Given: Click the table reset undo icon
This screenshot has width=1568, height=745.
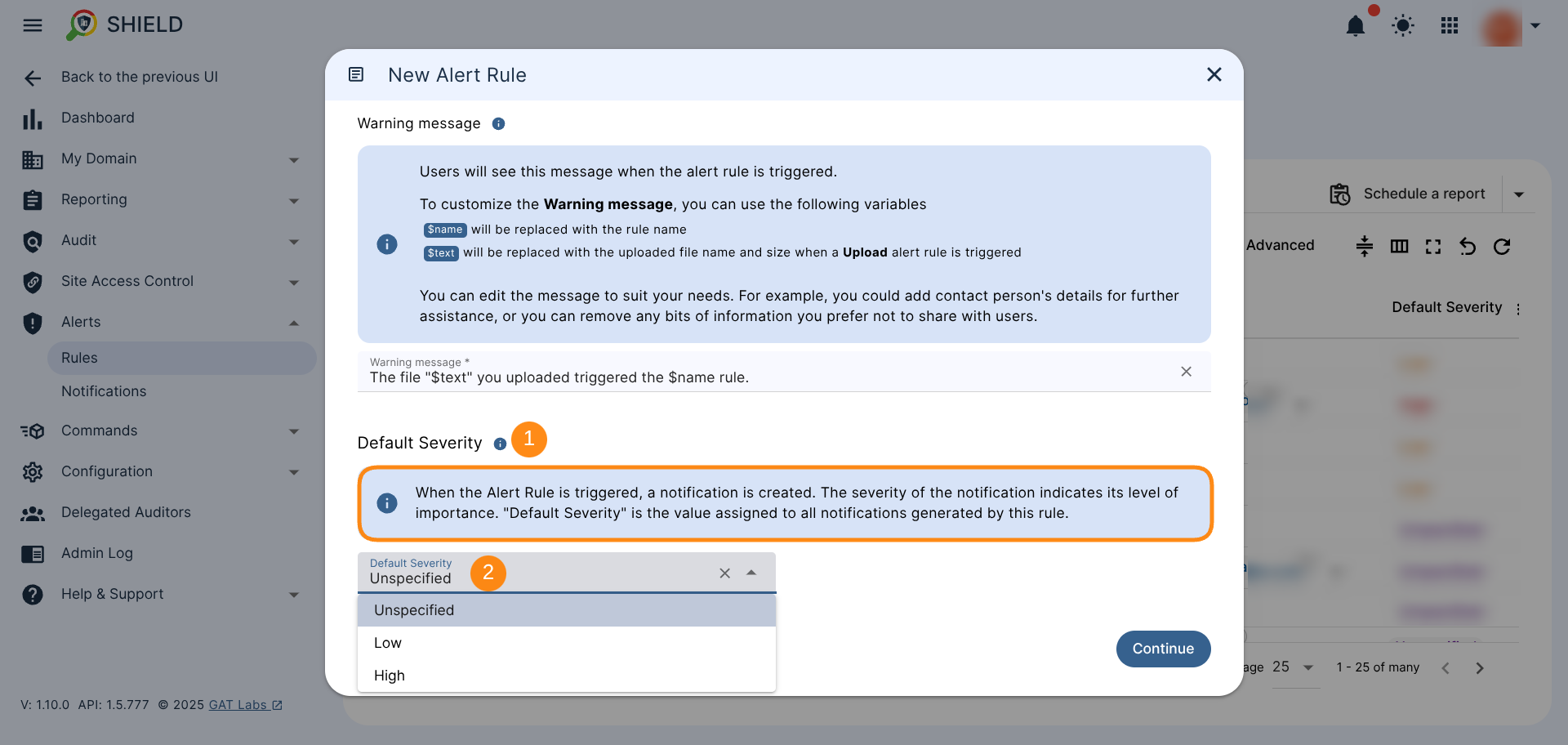Looking at the screenshot, I should click(x=1468, y=246).
